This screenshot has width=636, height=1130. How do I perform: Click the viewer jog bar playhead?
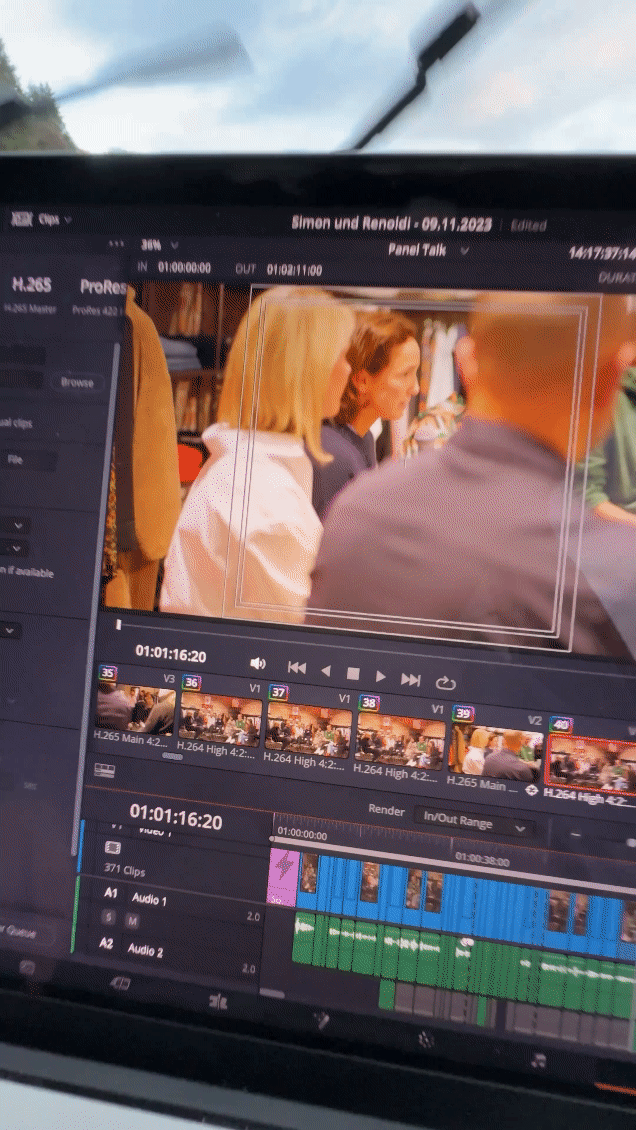point(119,625)
